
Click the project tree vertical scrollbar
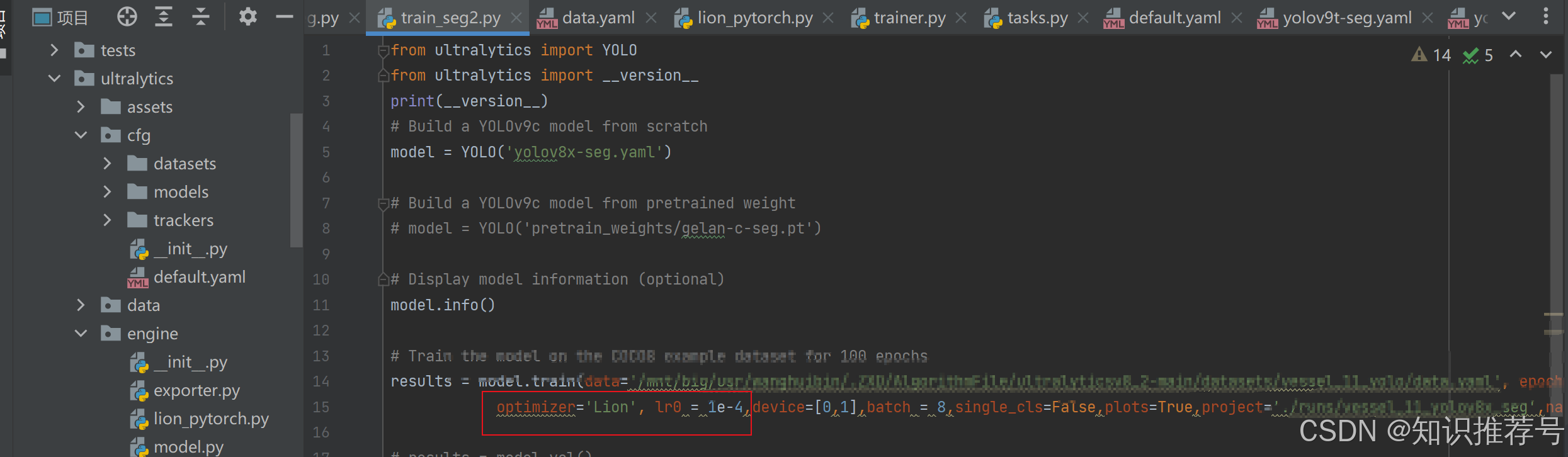[296, 180]
